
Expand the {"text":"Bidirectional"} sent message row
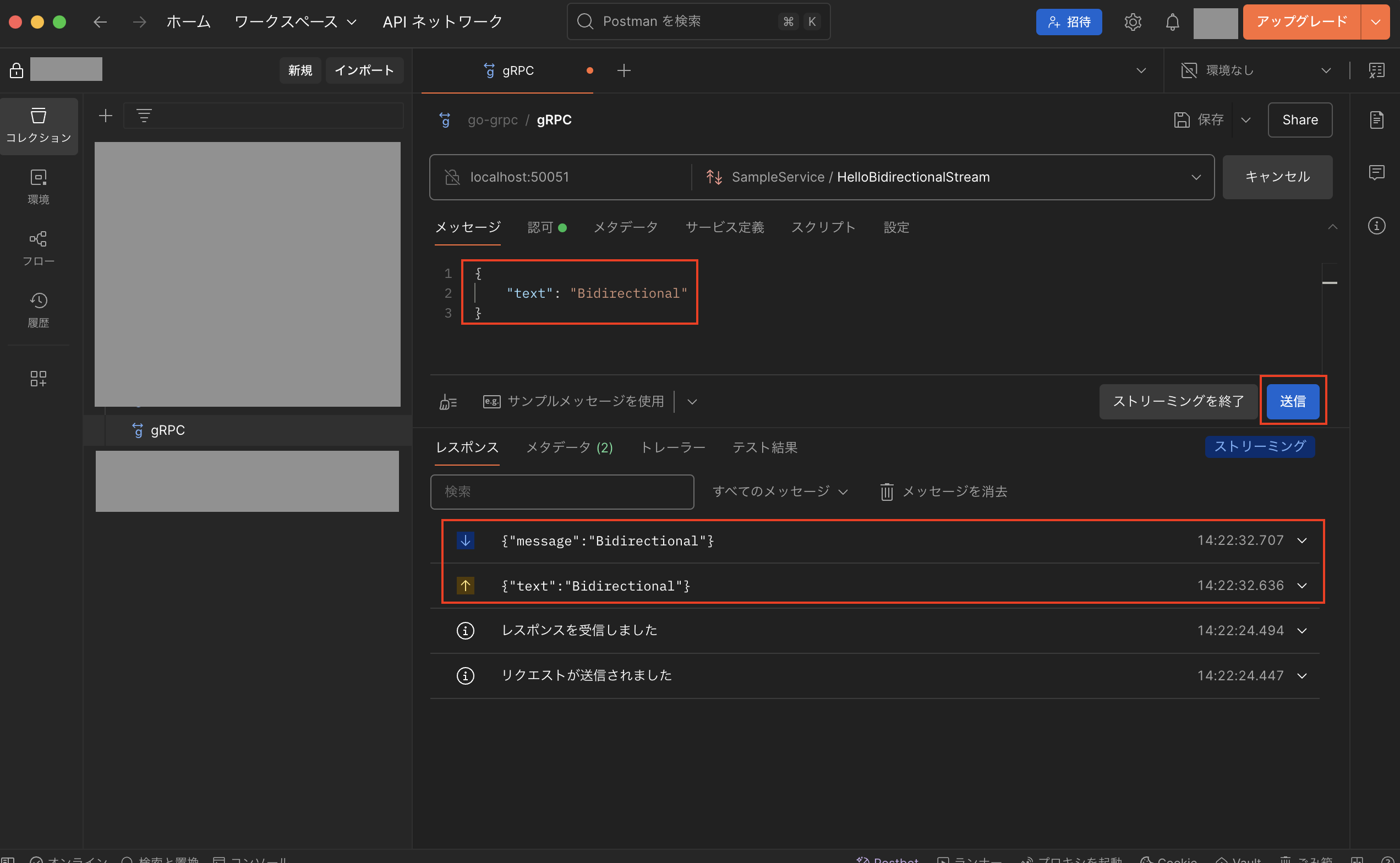click(x=1302, y=585)
